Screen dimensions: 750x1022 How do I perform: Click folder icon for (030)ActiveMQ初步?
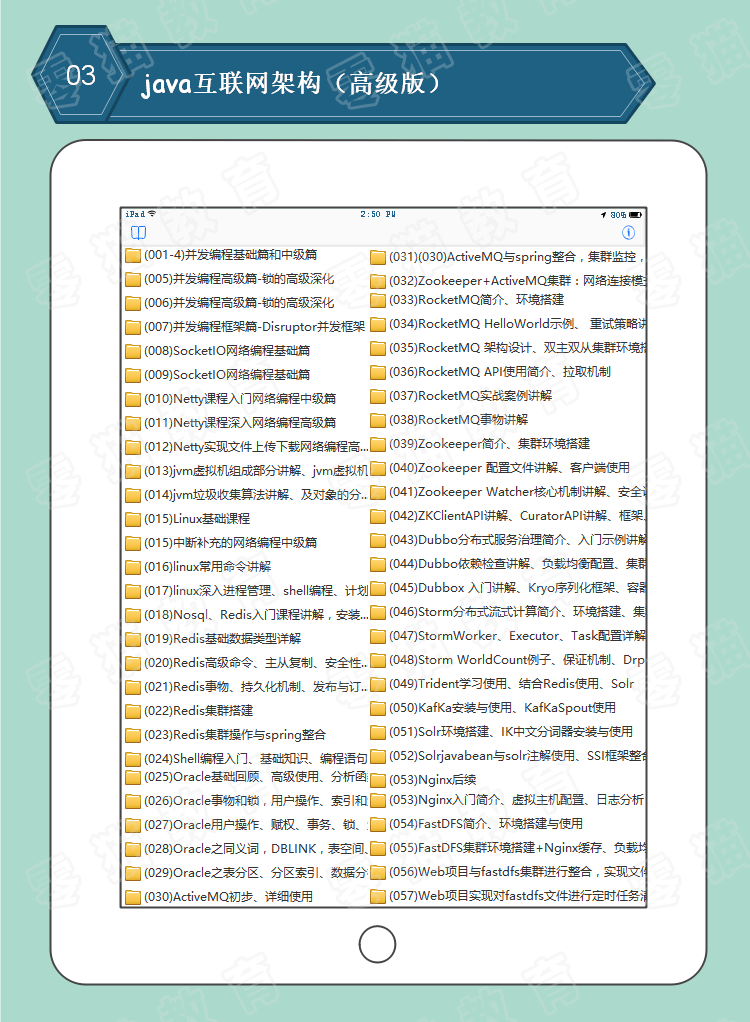coord(133,898)
